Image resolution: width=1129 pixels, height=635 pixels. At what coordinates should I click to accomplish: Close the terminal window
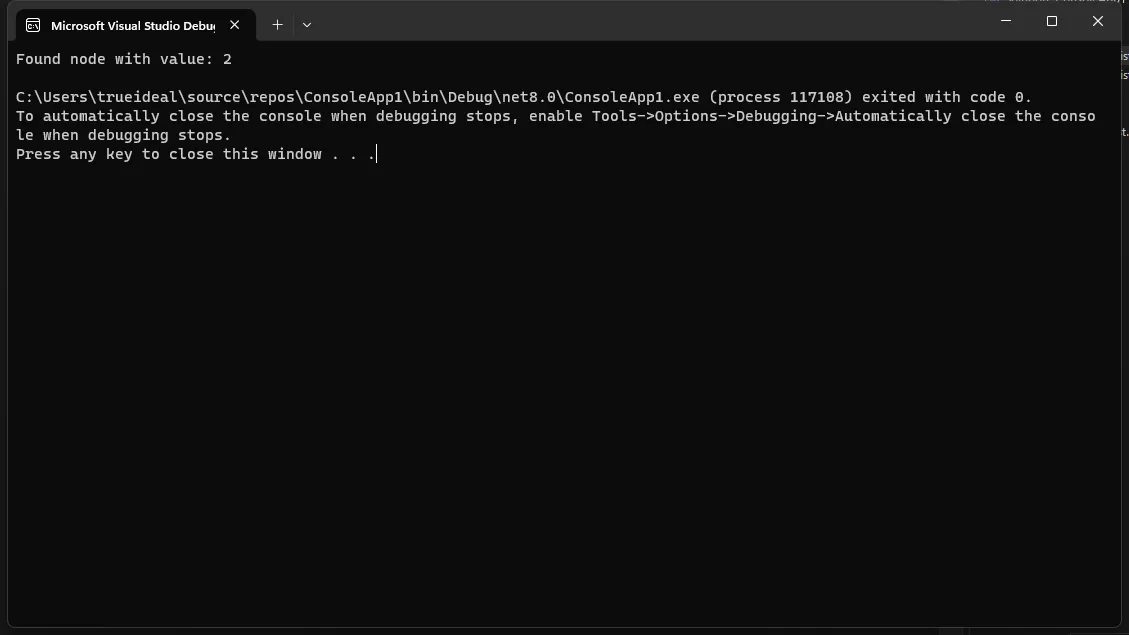(x=1098, y=21)
